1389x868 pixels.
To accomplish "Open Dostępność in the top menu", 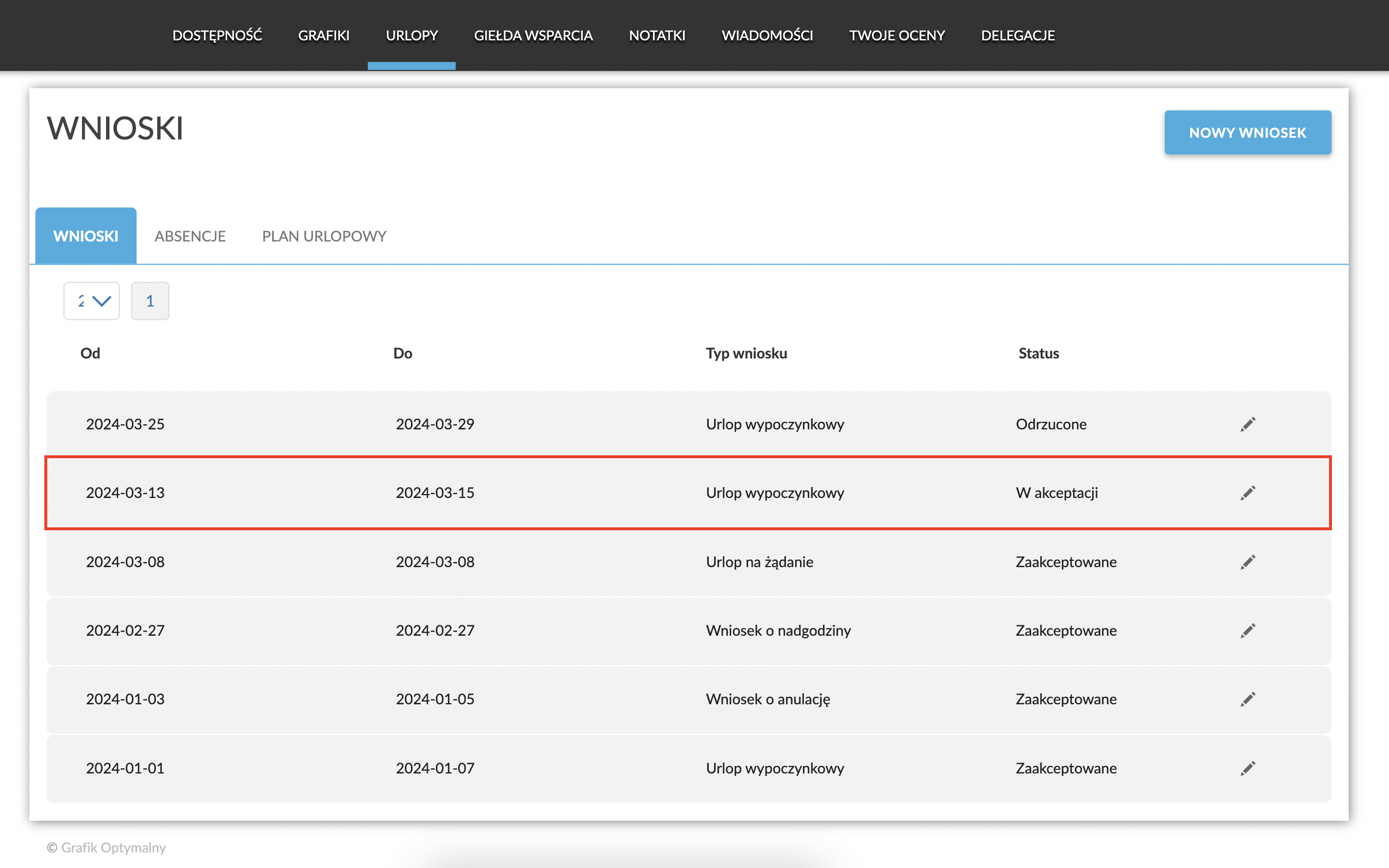I will tap(217, 36).
